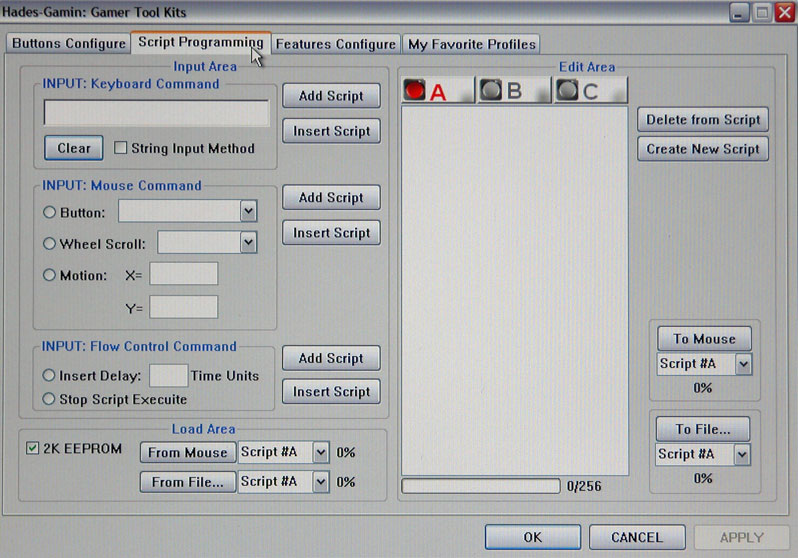
Task: Click the Time Units label
Action: (225, 376)
